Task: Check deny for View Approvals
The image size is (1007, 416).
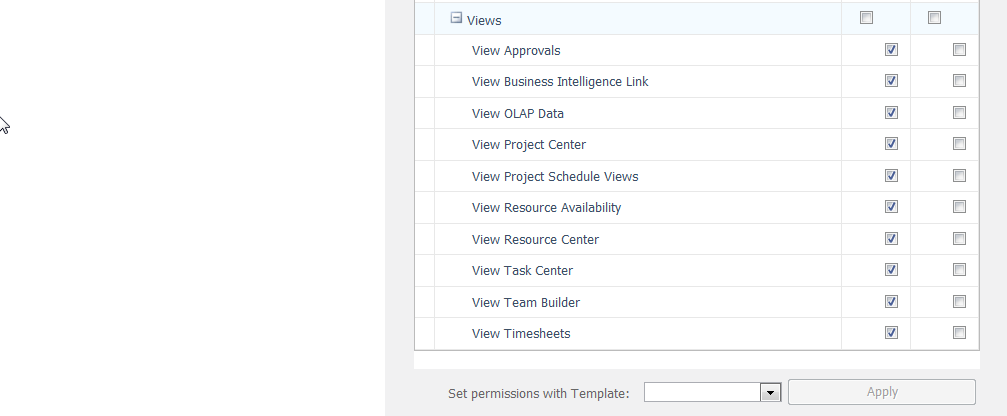Action: (959, 49)
